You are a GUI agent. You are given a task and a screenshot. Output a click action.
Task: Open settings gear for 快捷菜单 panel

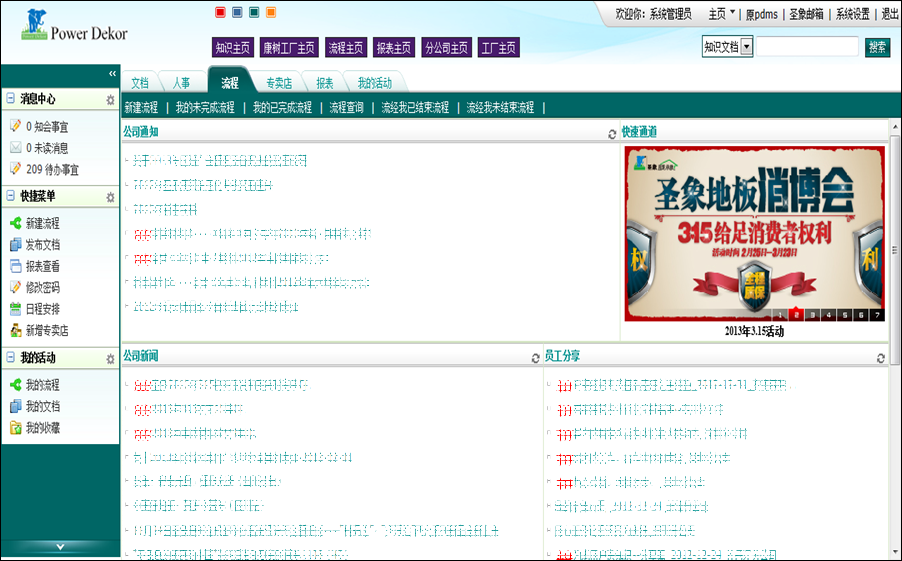[x=110, y=197]
